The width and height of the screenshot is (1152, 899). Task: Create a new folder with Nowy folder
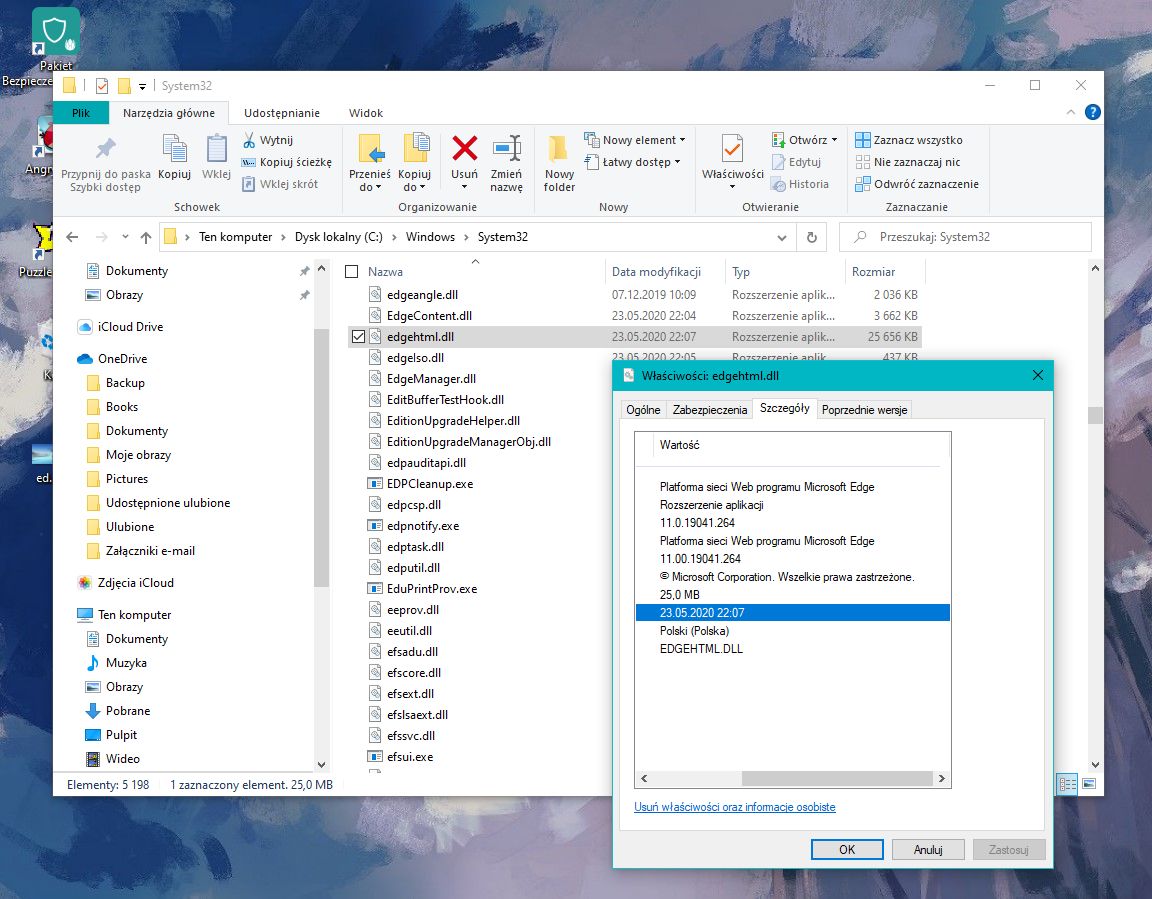pos(559,165)
